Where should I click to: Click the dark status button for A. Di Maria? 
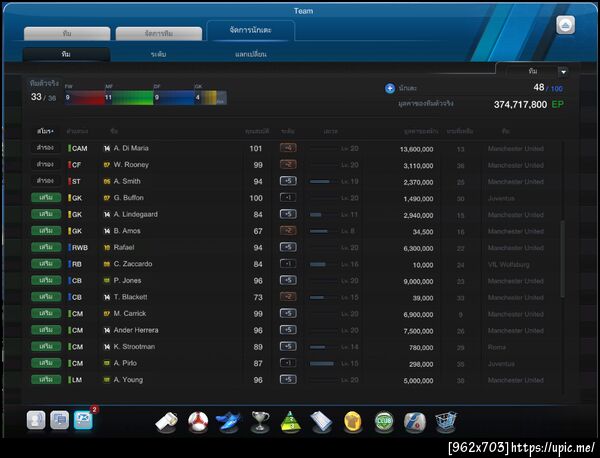click(x=46, y=148)
